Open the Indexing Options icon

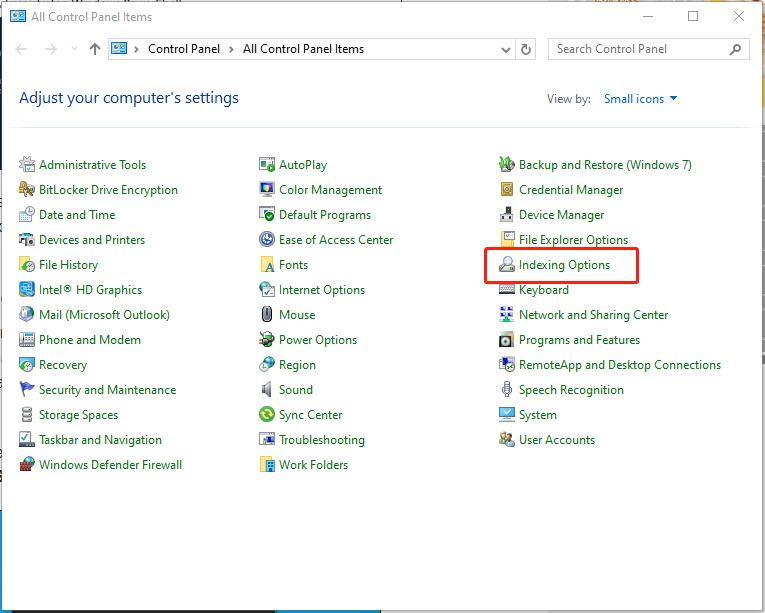[507, 265]
